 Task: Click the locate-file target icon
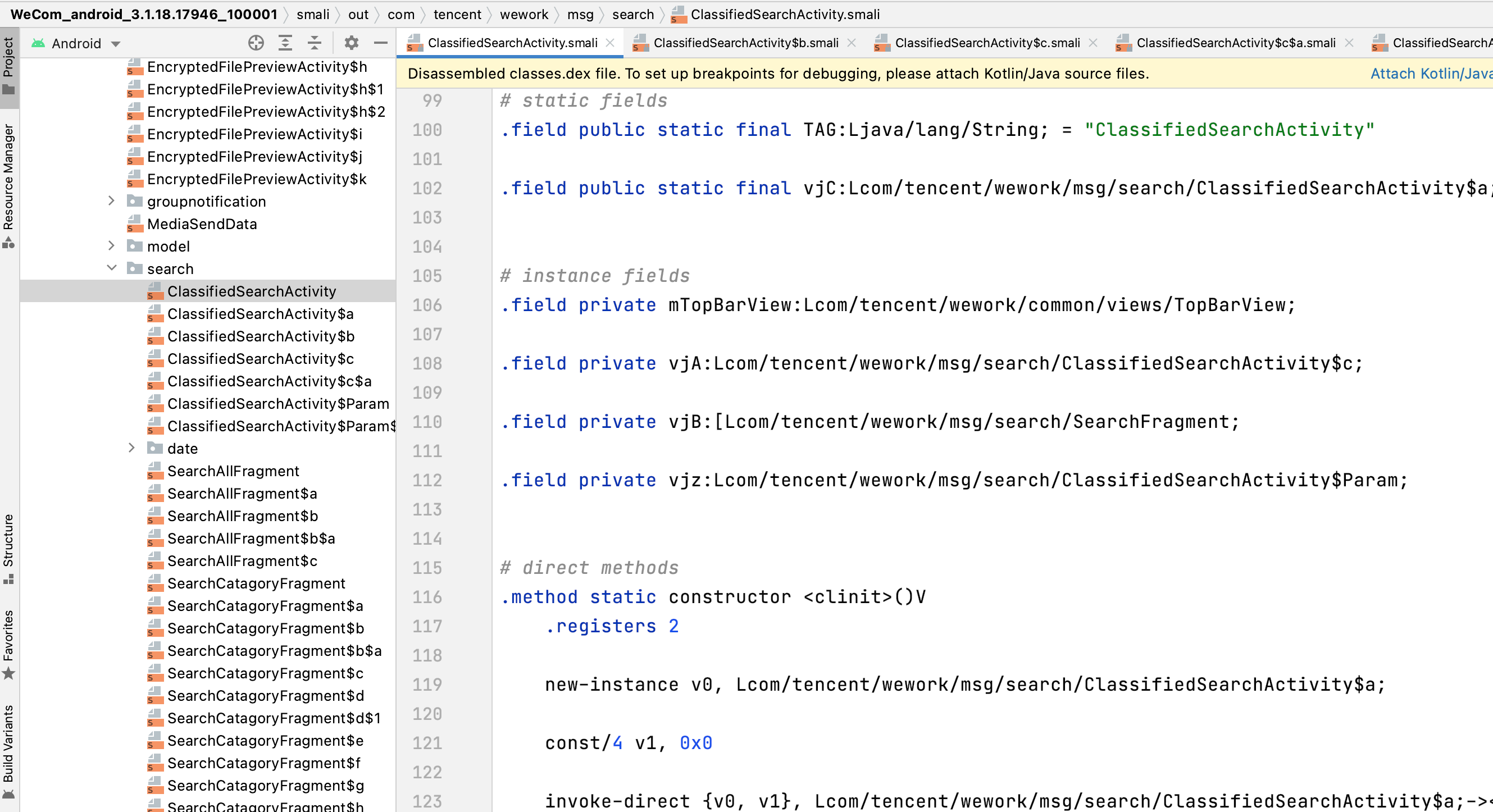click(x=256, y=43)
